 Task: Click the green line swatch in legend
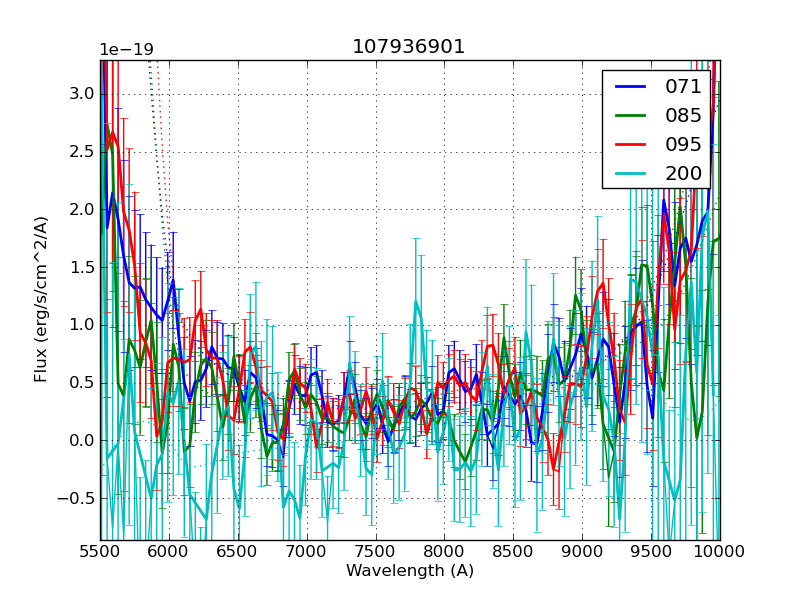coord(630,115)
